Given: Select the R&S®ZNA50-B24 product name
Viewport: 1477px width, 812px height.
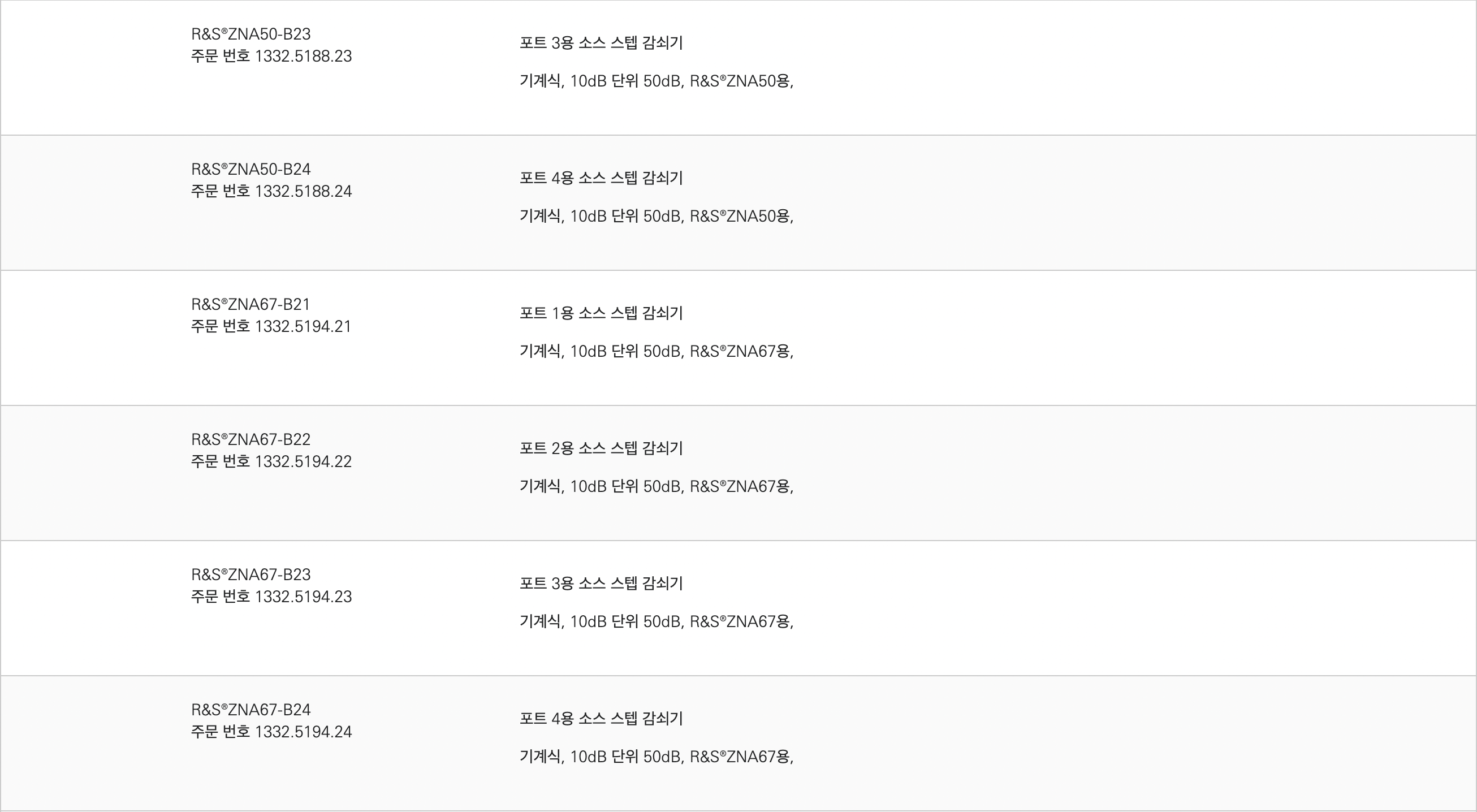Looking at the screenshot, I should (x=251, y=169).
